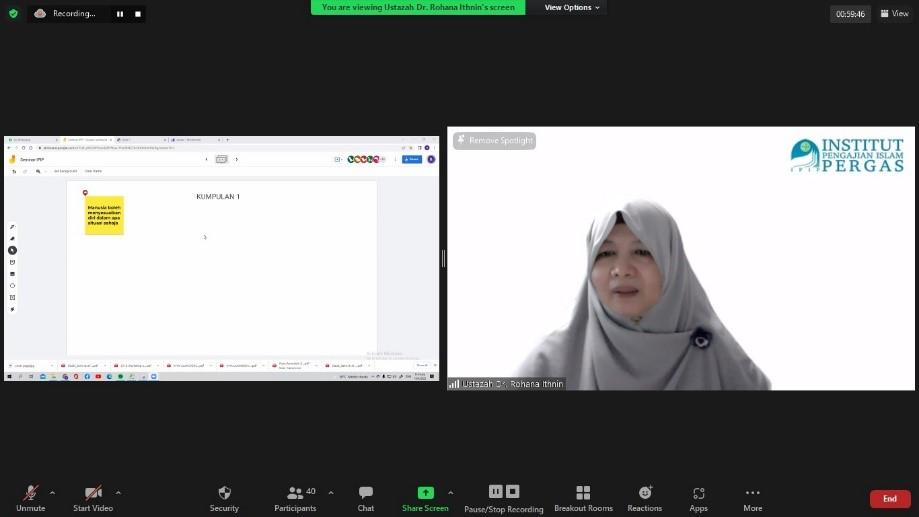The width and height of the screenshot is (919, 517).
Task: Click the red End meeting button
Action: pyautogui.click(x=890, y=499)
